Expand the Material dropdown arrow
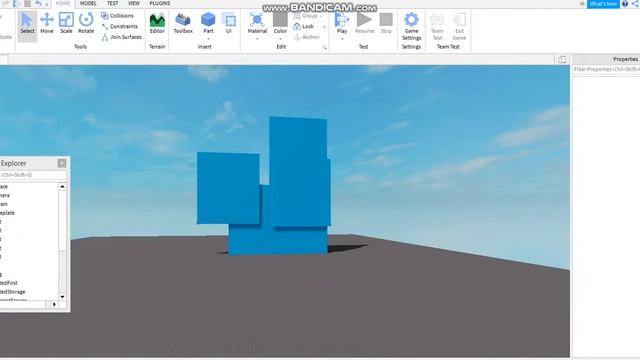640x360 pixels. click(x=257, y=39)
